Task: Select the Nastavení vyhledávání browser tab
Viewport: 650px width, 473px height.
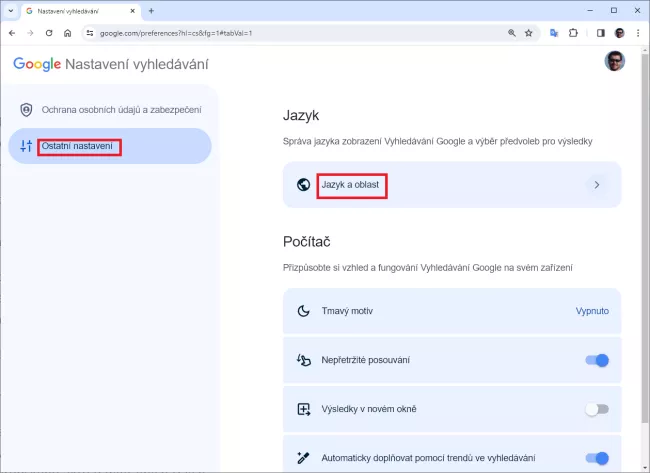Action: pos(81,11)
